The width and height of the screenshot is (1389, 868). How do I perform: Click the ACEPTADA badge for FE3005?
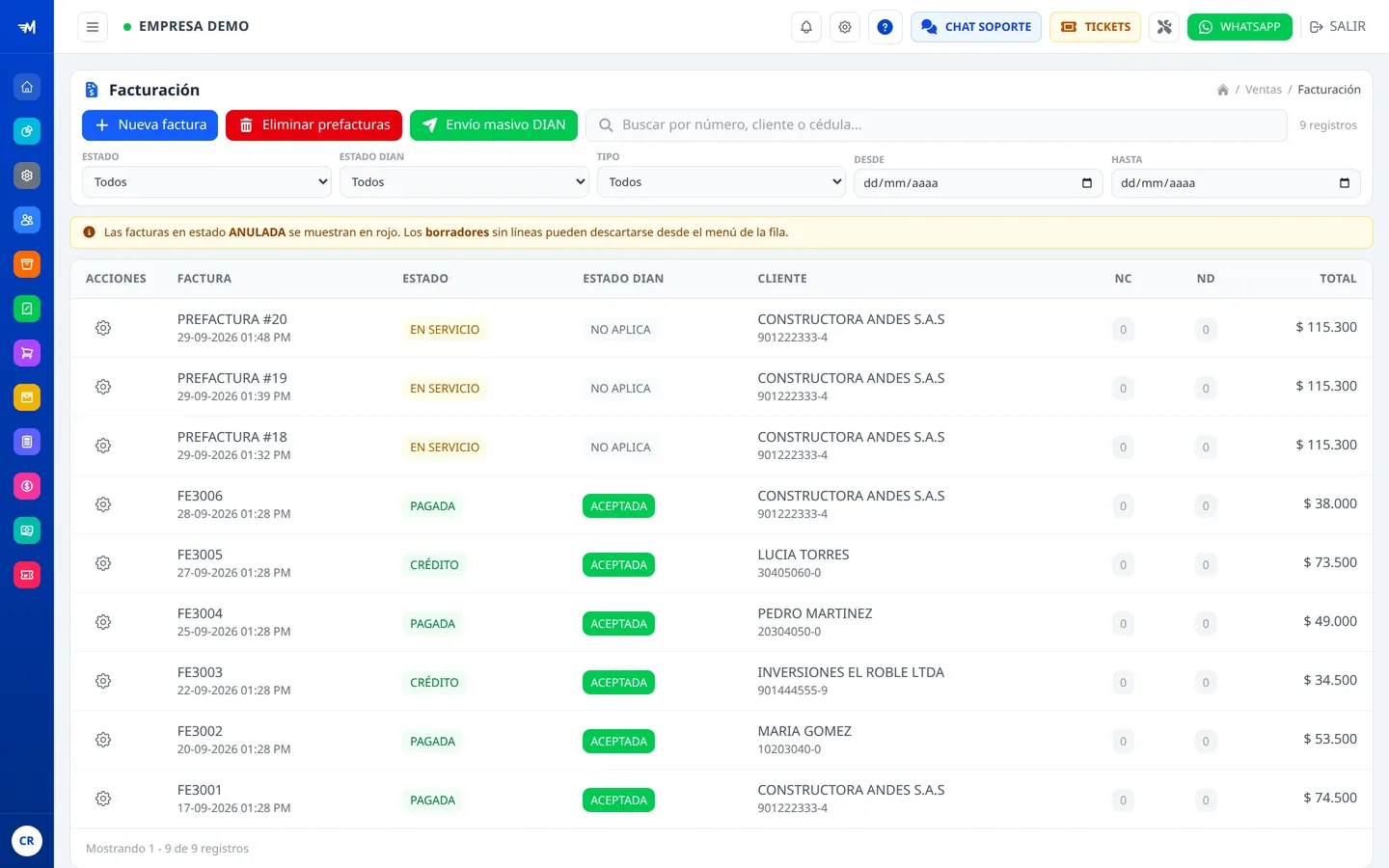[x=618, y=564]
